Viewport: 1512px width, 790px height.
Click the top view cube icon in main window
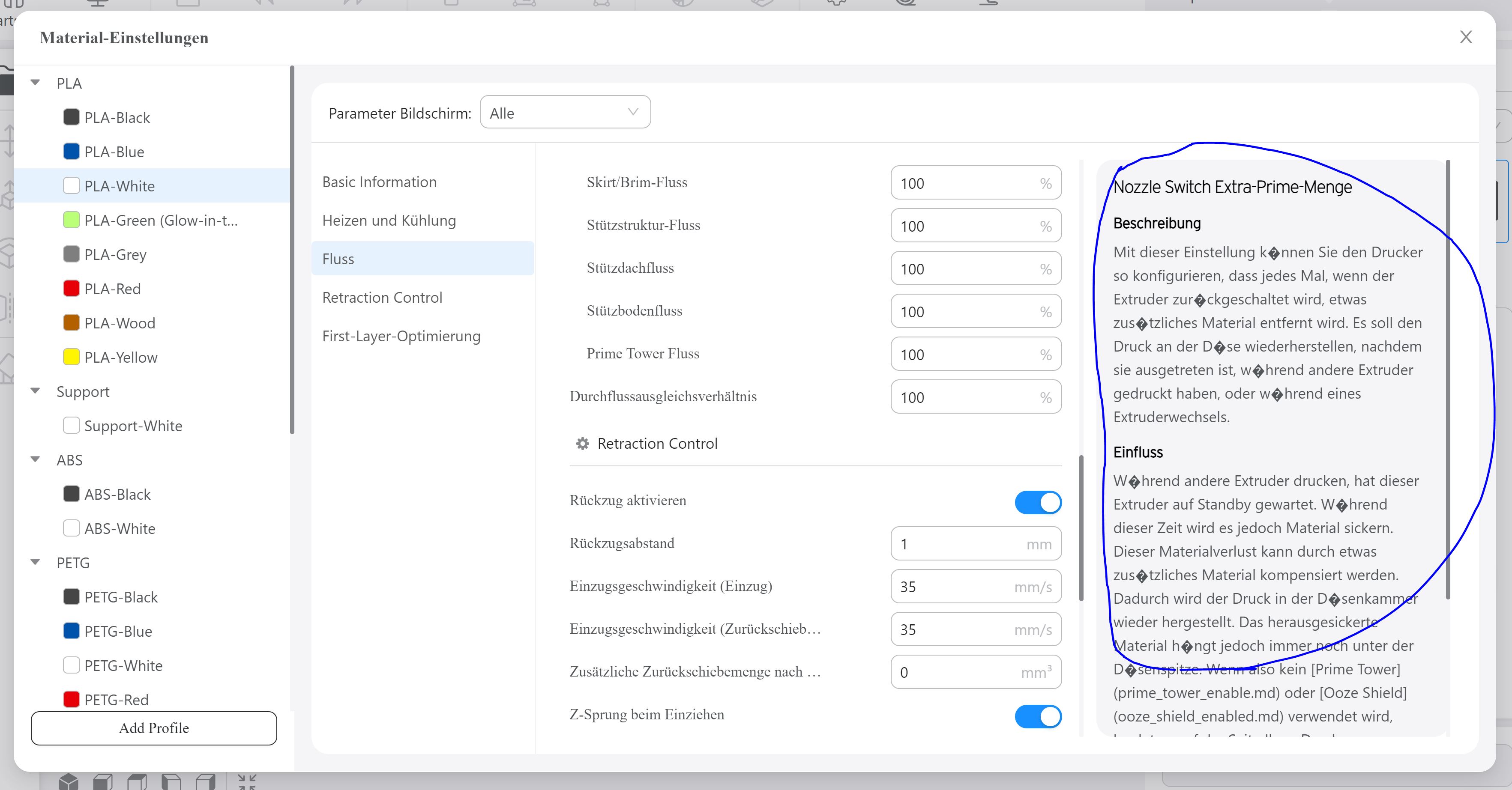[137, 781]
